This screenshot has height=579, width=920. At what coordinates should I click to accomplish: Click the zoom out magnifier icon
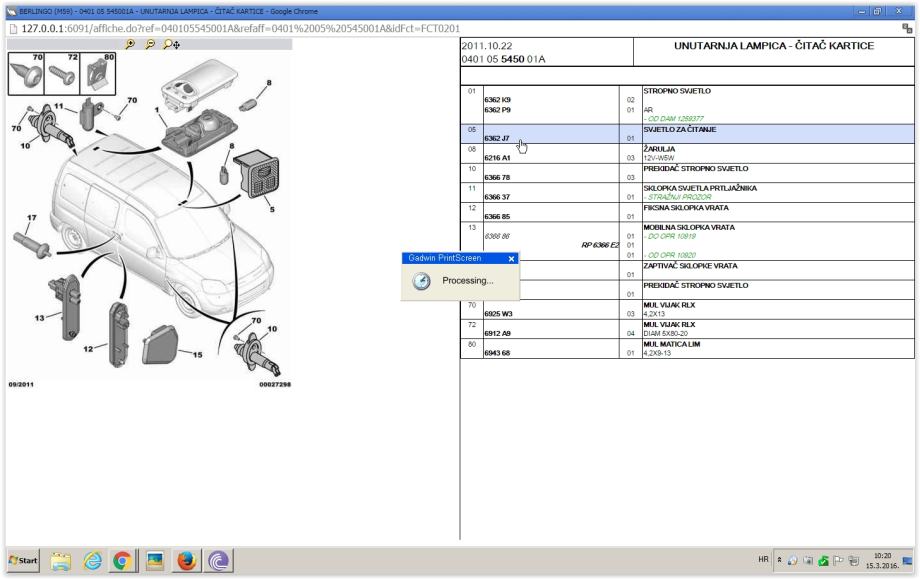pyautogui.click(x=151, y=46)
